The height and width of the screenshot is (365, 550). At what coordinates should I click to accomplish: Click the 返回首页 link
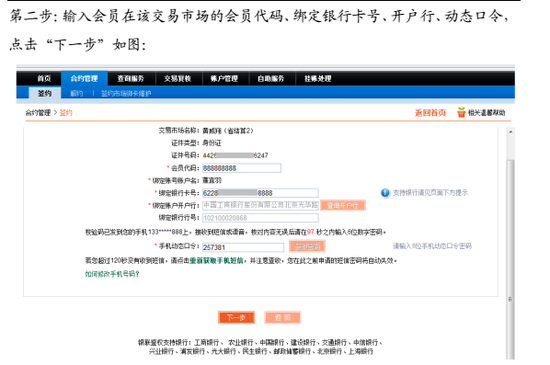(x=430, y=113)
